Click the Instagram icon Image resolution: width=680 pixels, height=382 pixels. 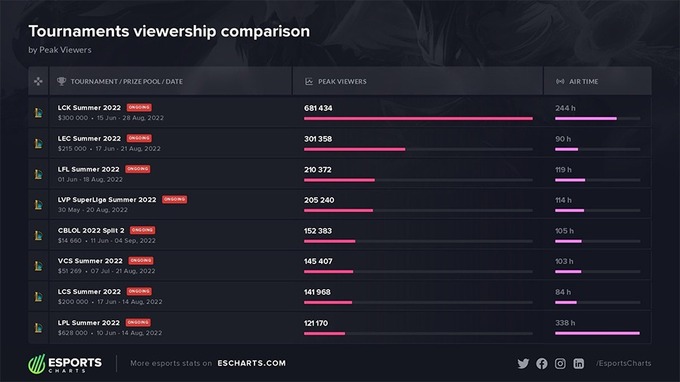(x=560, y=363)
